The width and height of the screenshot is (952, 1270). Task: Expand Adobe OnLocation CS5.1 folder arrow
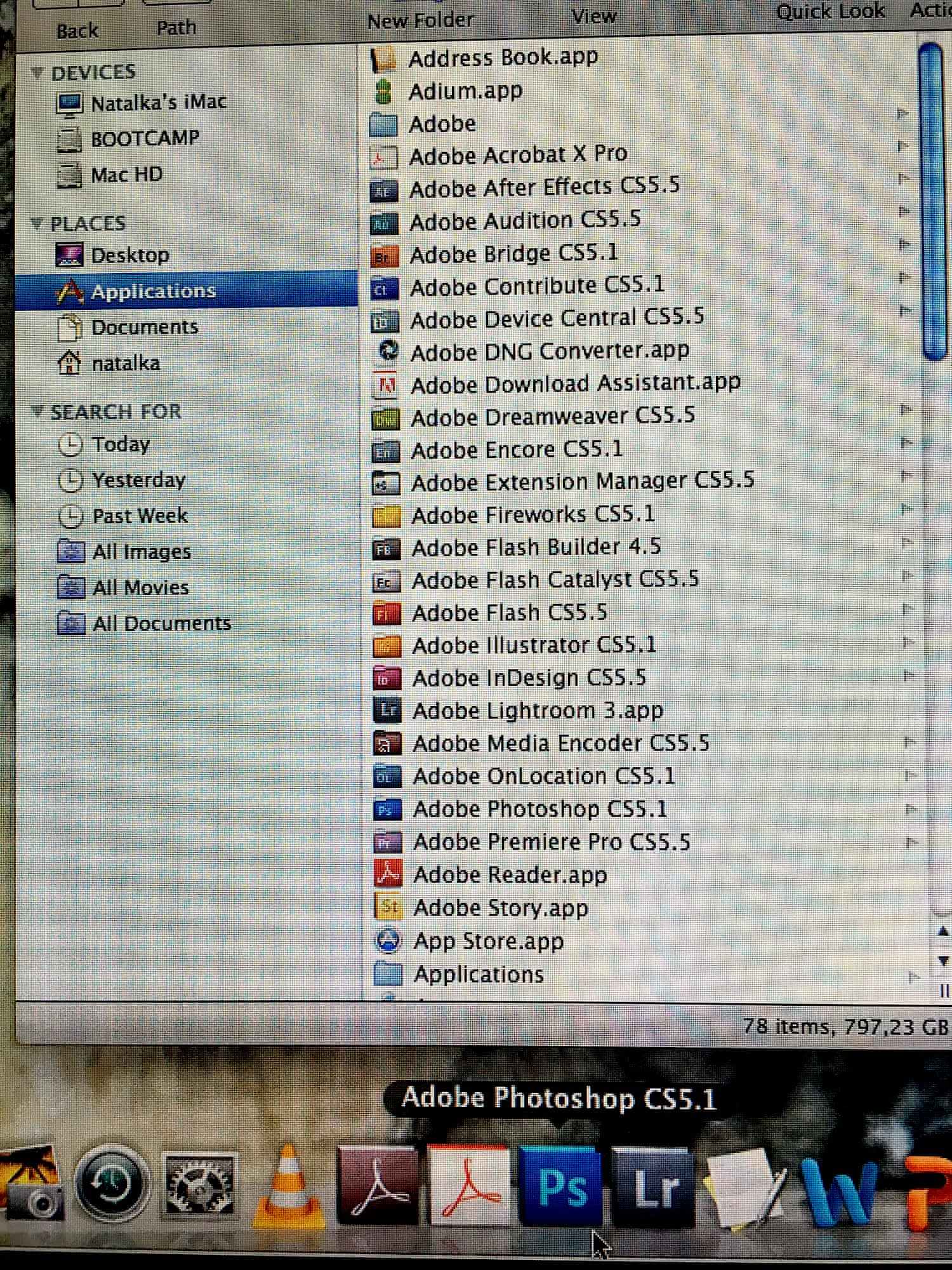click(911, 775)
